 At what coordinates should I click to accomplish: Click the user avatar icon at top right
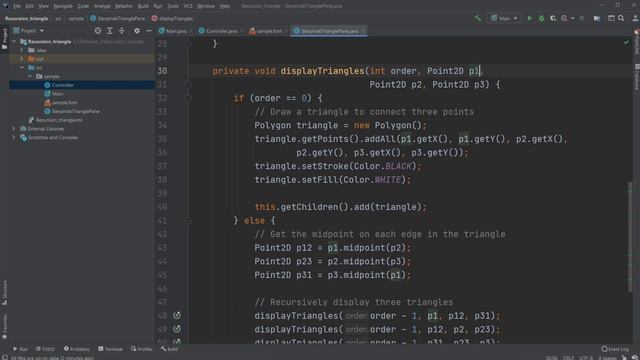tap(635, 18)
